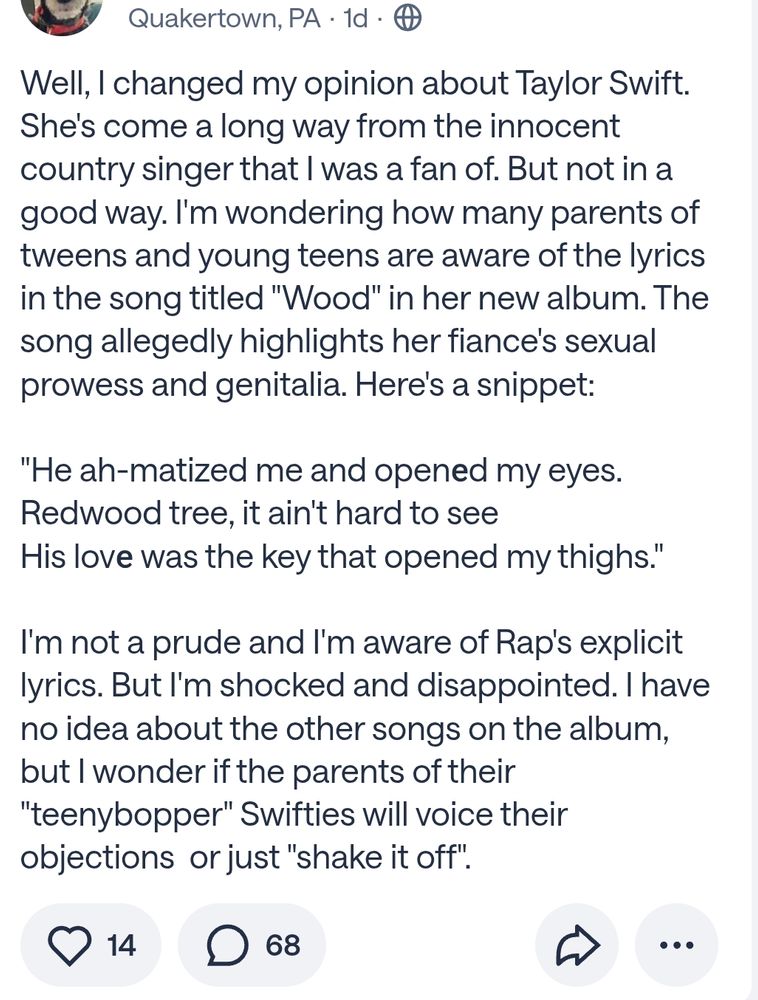Image resolution: width=758 pixels, height=1000 pixels.
Task: Open the Quakertown, PA location link
Action: (224, 18)
